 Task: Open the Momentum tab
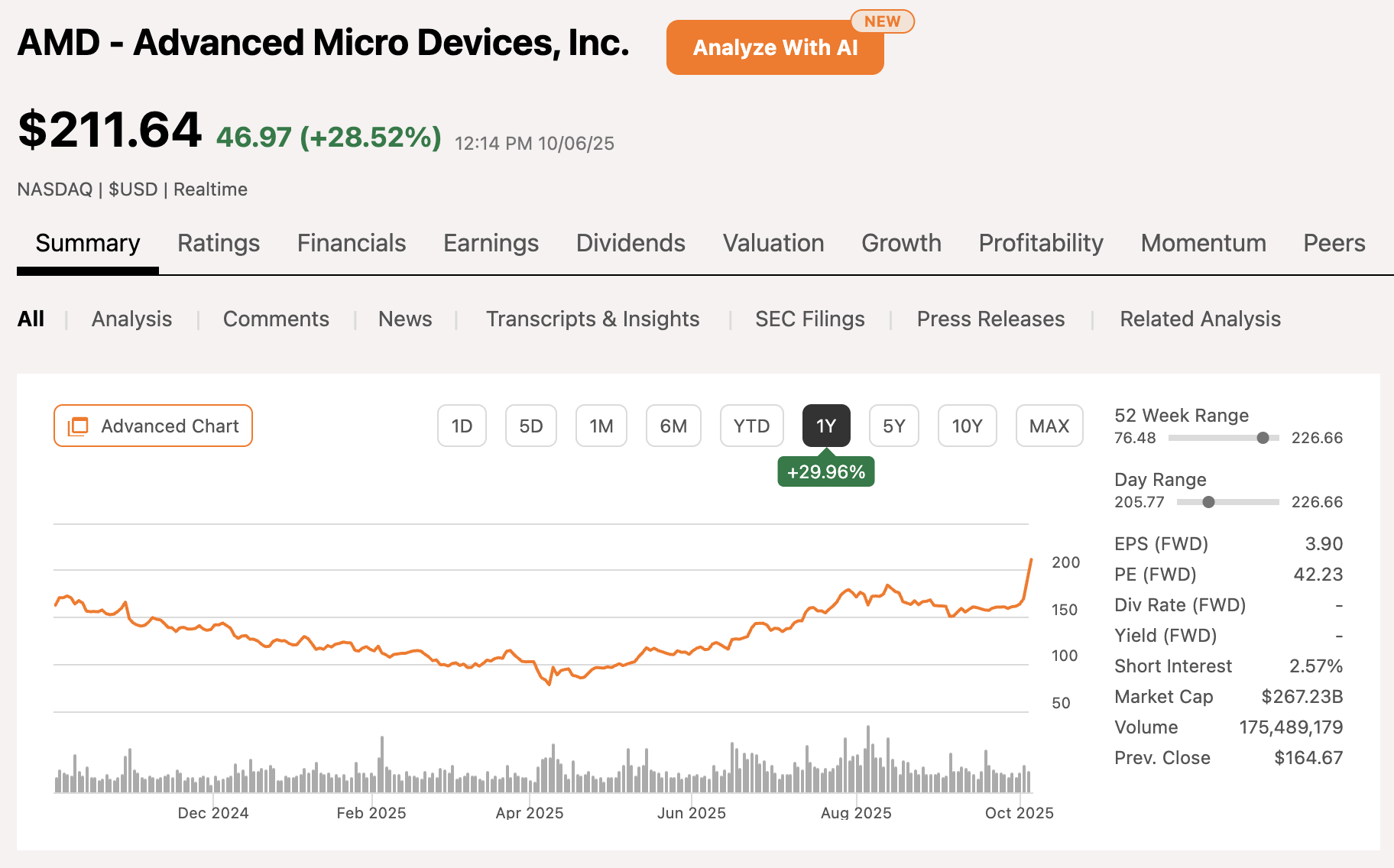(1203, 243)
